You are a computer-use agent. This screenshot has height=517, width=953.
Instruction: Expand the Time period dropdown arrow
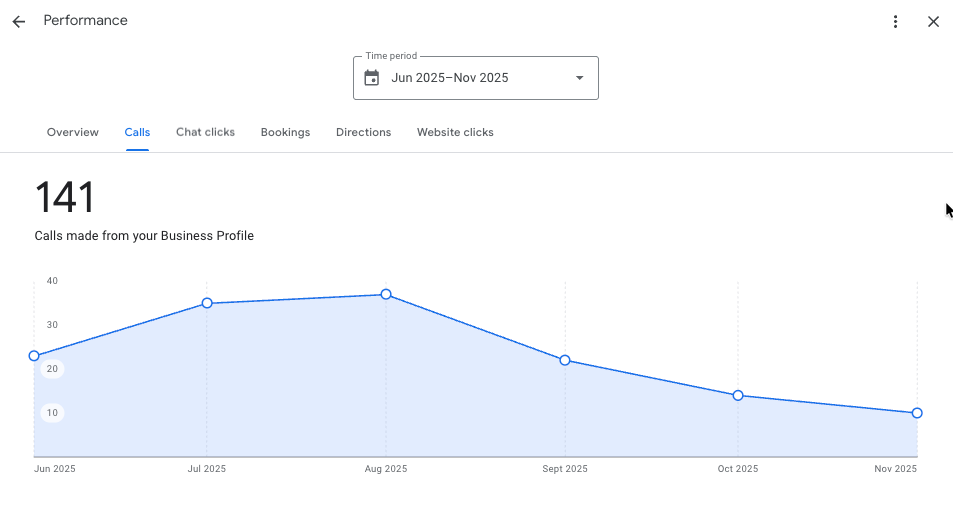tap(579, 78)
